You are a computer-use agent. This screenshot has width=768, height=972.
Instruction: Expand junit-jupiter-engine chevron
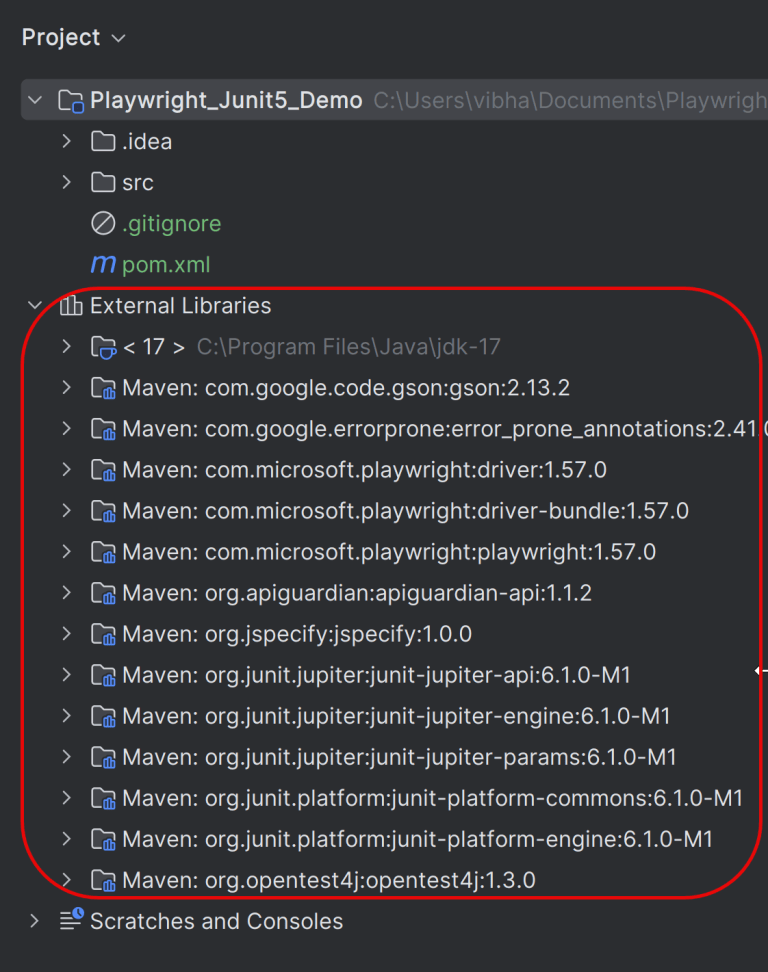67,715
